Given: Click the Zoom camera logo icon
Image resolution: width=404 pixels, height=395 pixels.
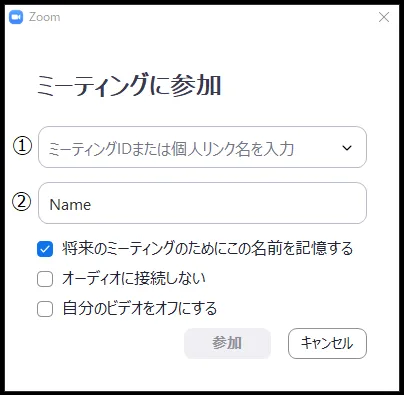Looking at the screenshot, I should [16, 17].
